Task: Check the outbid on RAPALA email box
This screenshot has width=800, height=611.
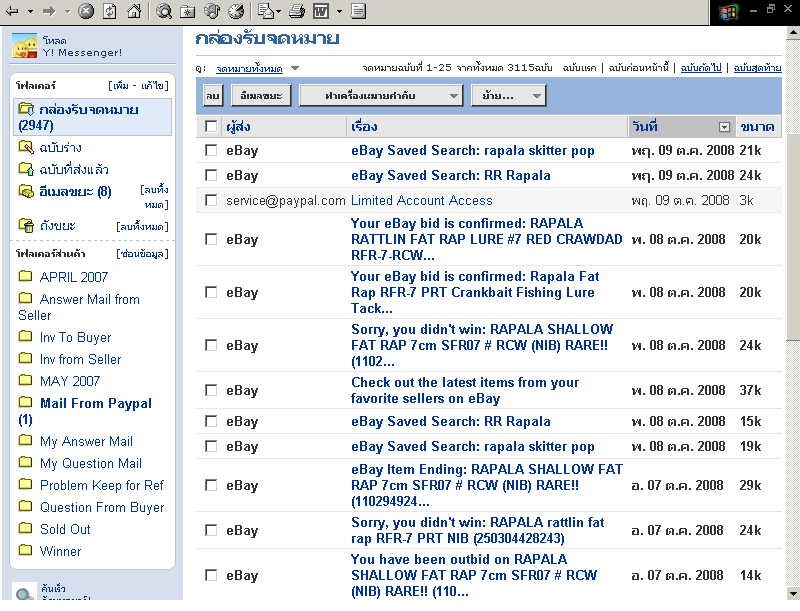Action: tap(211, 575)
